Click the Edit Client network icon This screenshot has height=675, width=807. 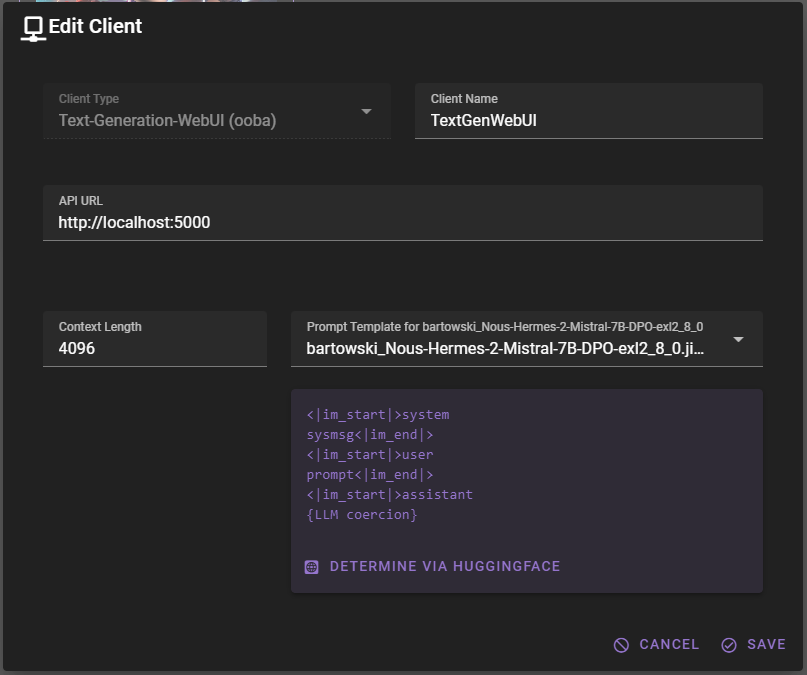[34, 29]
